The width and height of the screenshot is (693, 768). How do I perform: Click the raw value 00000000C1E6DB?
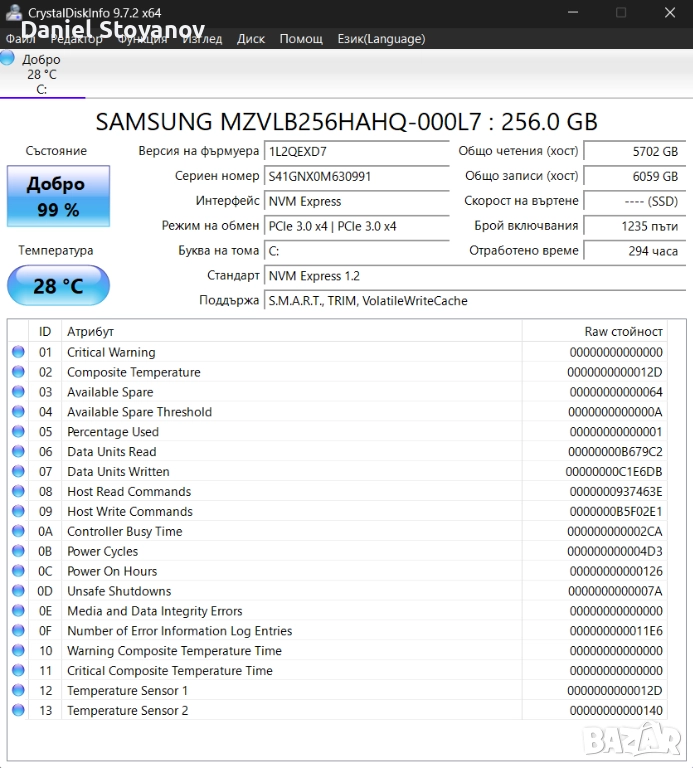[614, 472]
